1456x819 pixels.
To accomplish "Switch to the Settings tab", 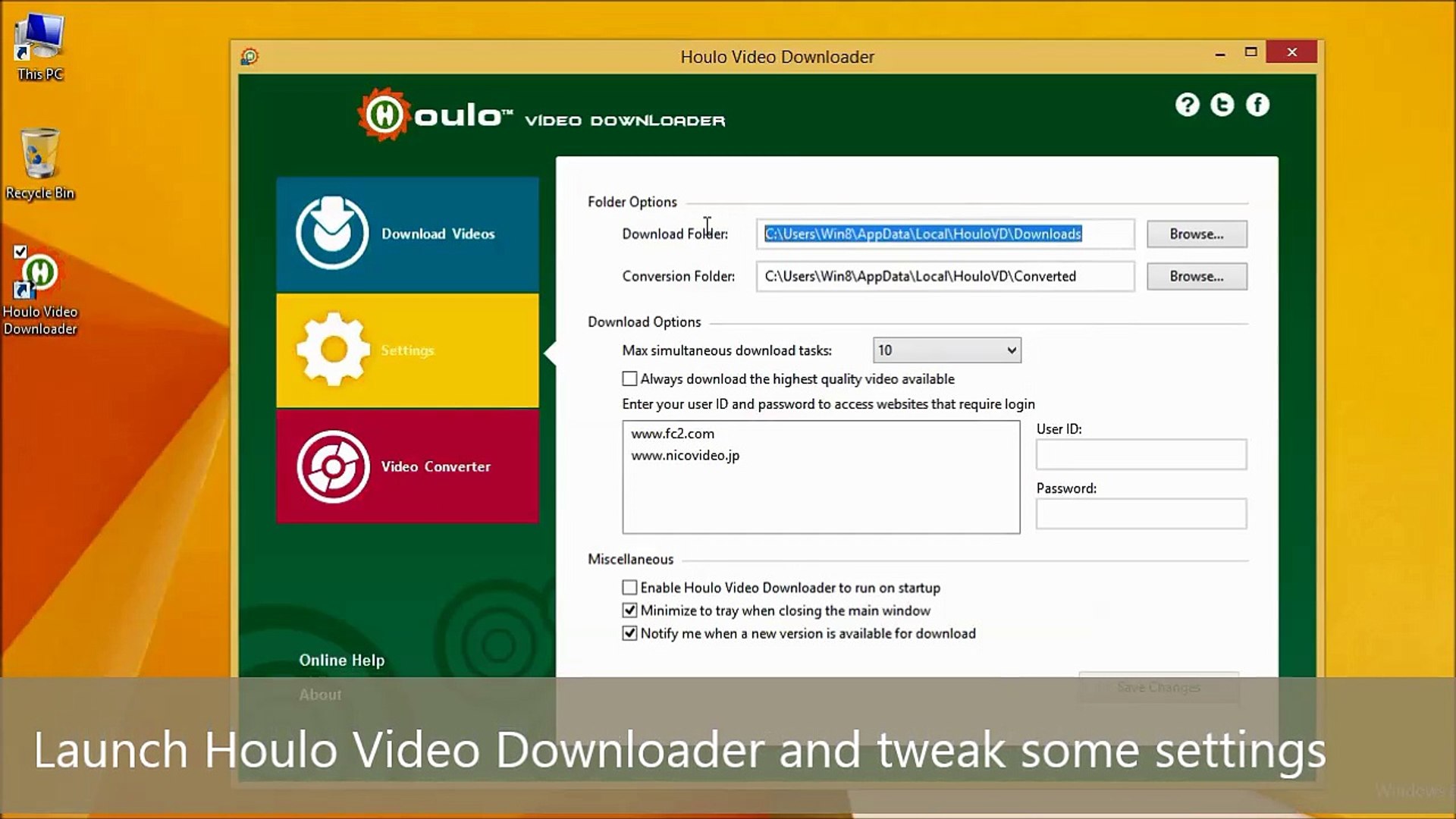I will click(407, 350).
